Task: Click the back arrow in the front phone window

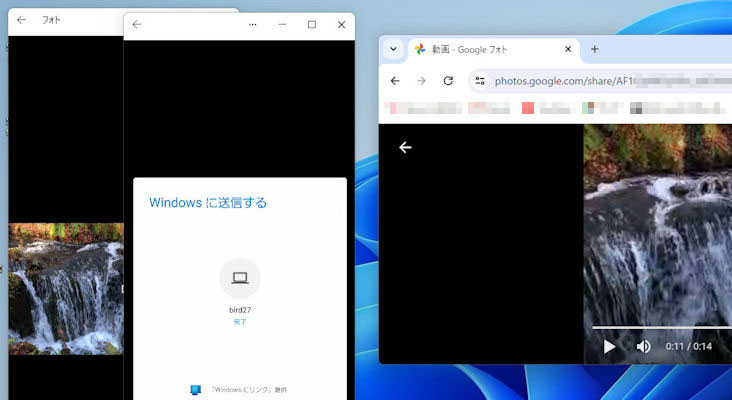Action: pos(137,24)
